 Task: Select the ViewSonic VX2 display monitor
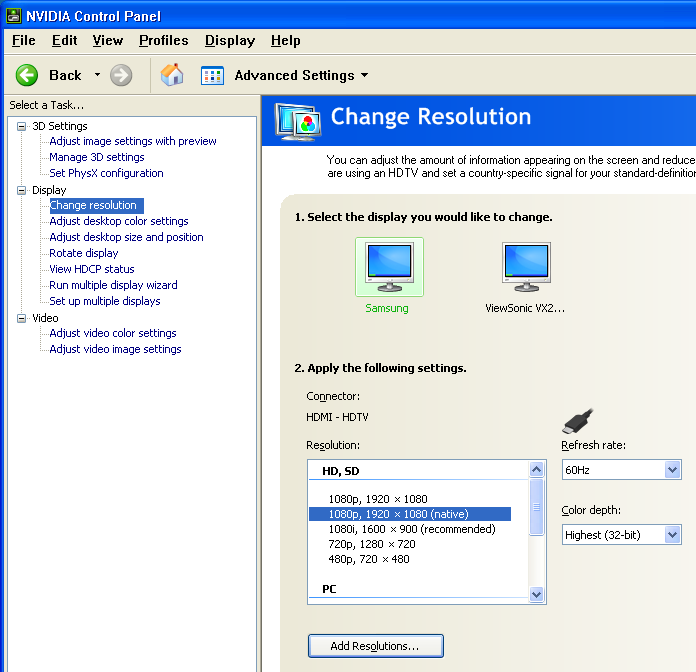[526, 267]
